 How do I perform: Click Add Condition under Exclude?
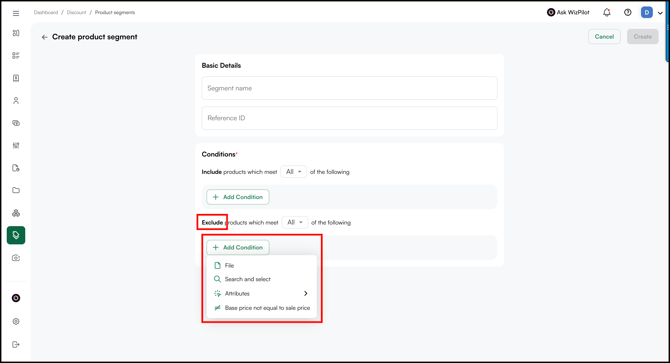pyautogui.click(x=238, y=247)
